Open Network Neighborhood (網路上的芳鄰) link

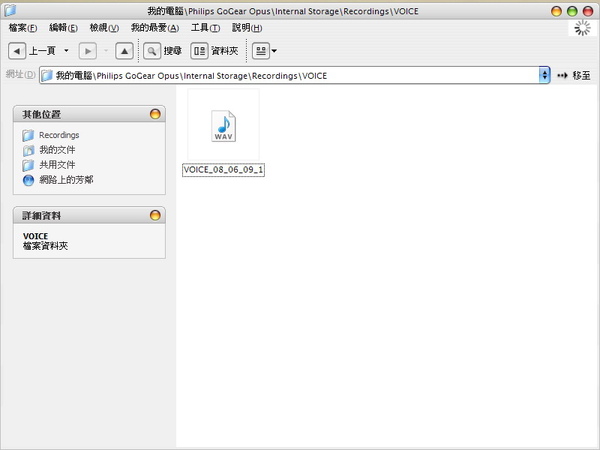click(x=66, y=180)
